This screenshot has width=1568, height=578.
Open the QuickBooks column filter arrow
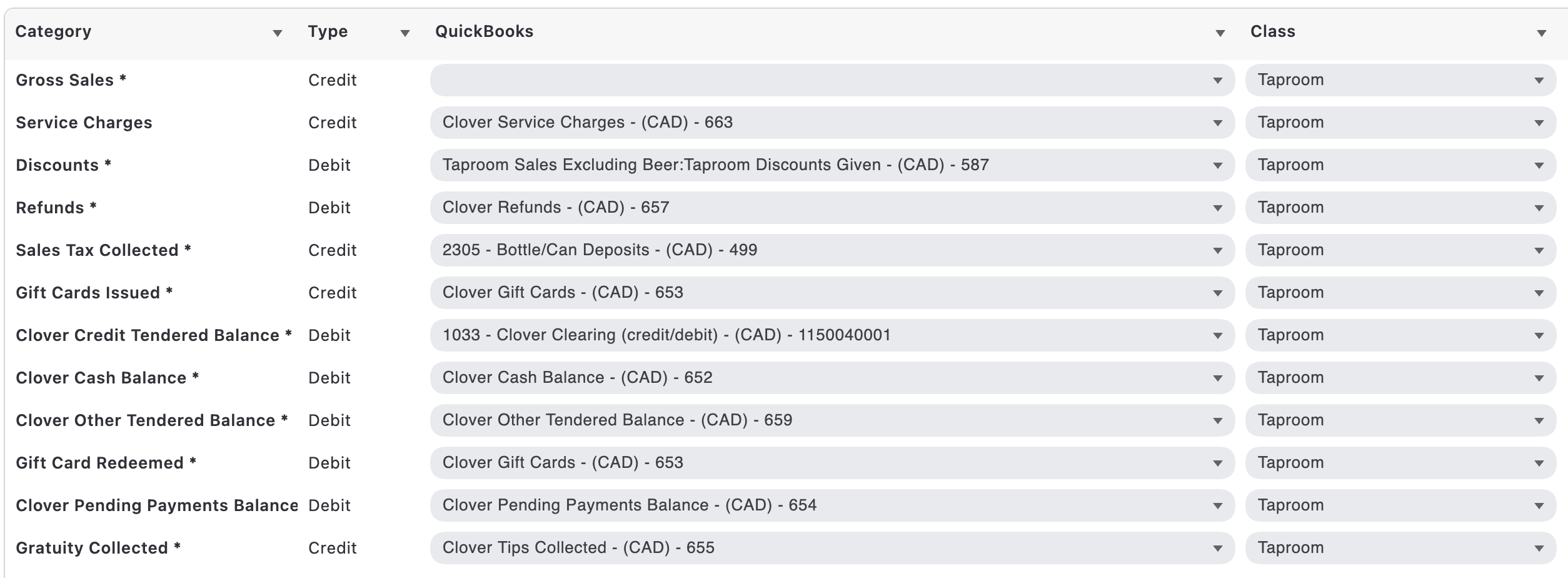(x=1220, y=33)
